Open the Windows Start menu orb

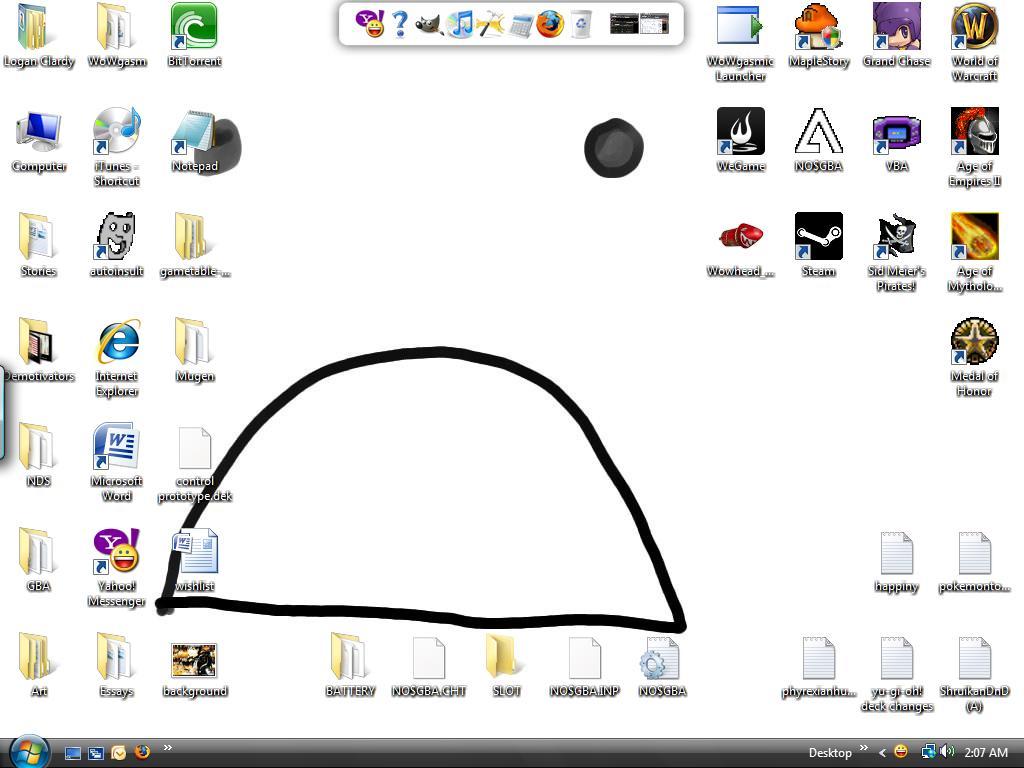[29, 751]
